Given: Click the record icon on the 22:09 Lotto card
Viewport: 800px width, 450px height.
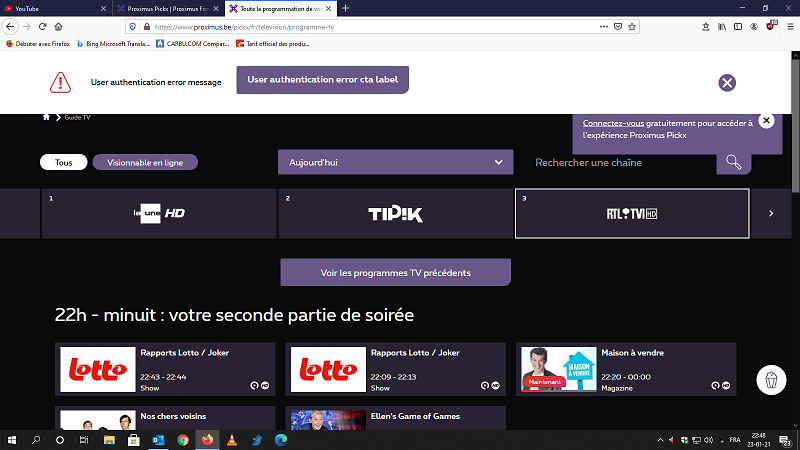Looking at the screenshot, I should 495,385.
